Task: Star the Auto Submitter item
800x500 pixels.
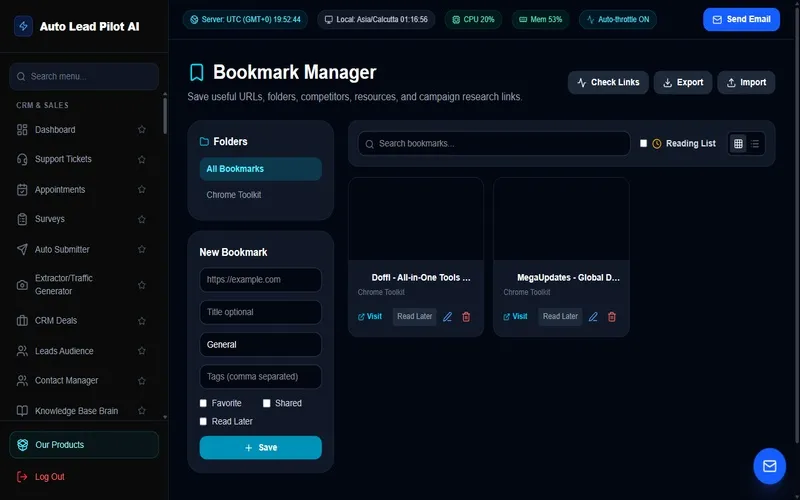Action: click(142, 249)
